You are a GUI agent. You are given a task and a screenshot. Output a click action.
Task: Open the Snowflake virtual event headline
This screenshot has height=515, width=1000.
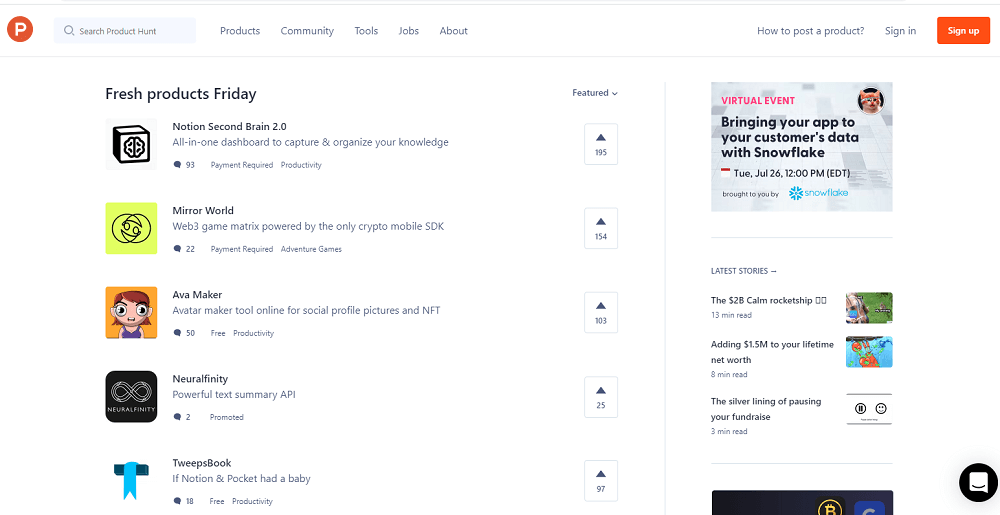tap(790, 137)
